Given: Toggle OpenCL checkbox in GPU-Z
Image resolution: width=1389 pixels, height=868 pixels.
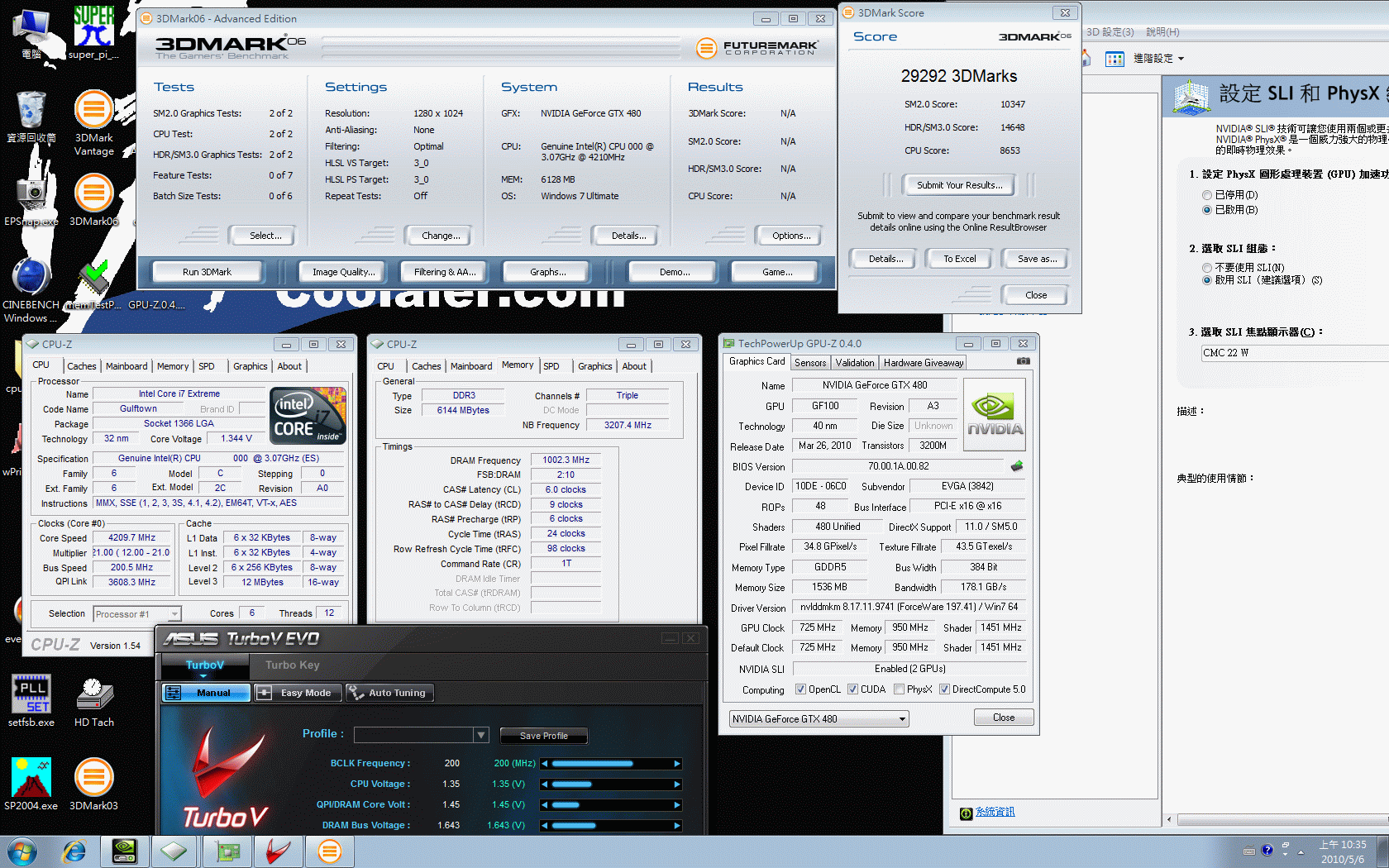Looking at the screenshot, I should [800, 689].
